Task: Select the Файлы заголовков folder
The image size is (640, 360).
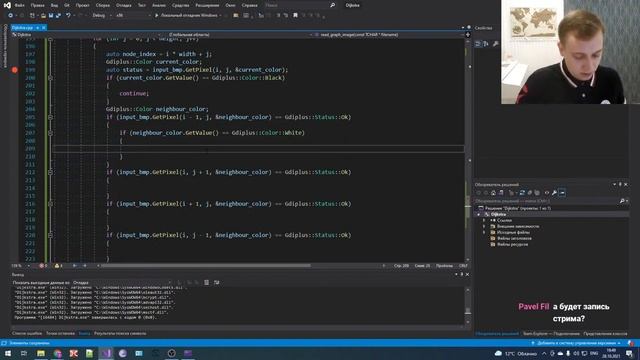Action: coord(514,238)
